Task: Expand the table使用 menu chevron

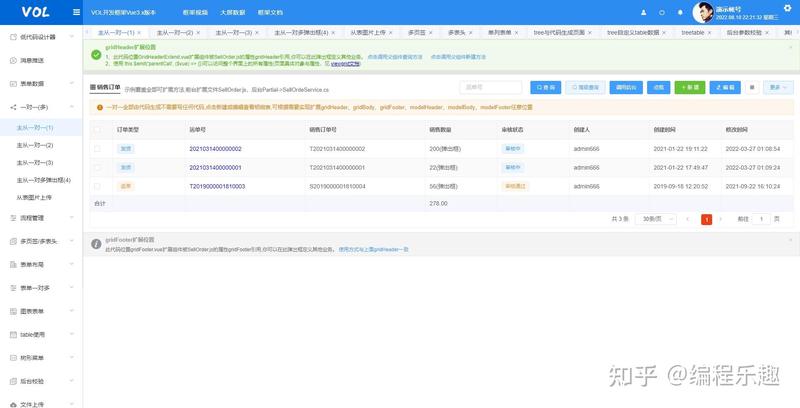Action: click(71, 335)
